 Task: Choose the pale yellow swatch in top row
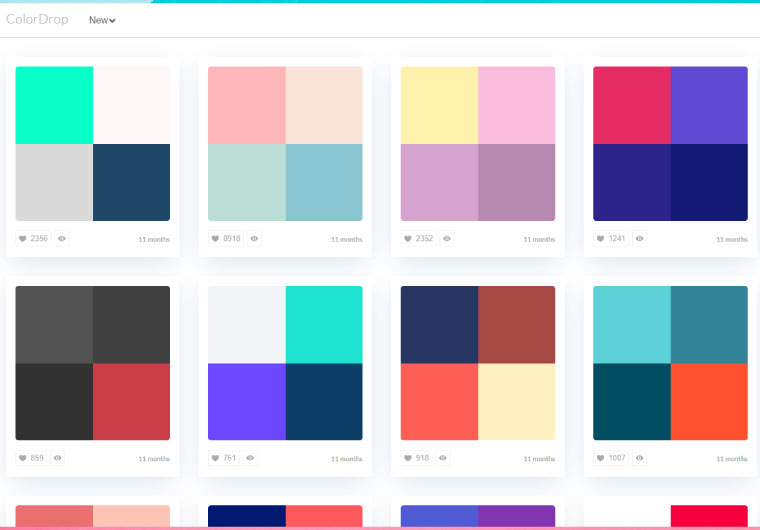point(439,105)
